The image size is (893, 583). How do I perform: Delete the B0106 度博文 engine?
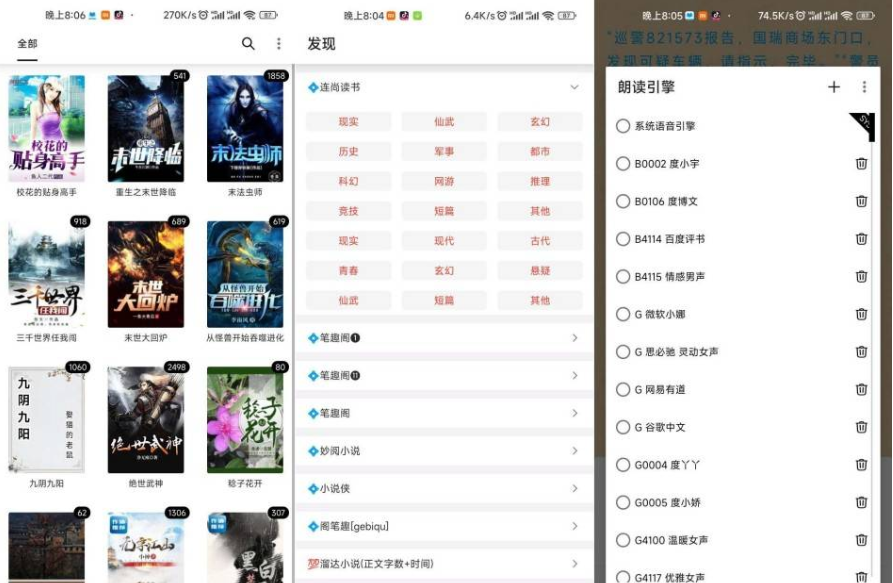point(861,201)
